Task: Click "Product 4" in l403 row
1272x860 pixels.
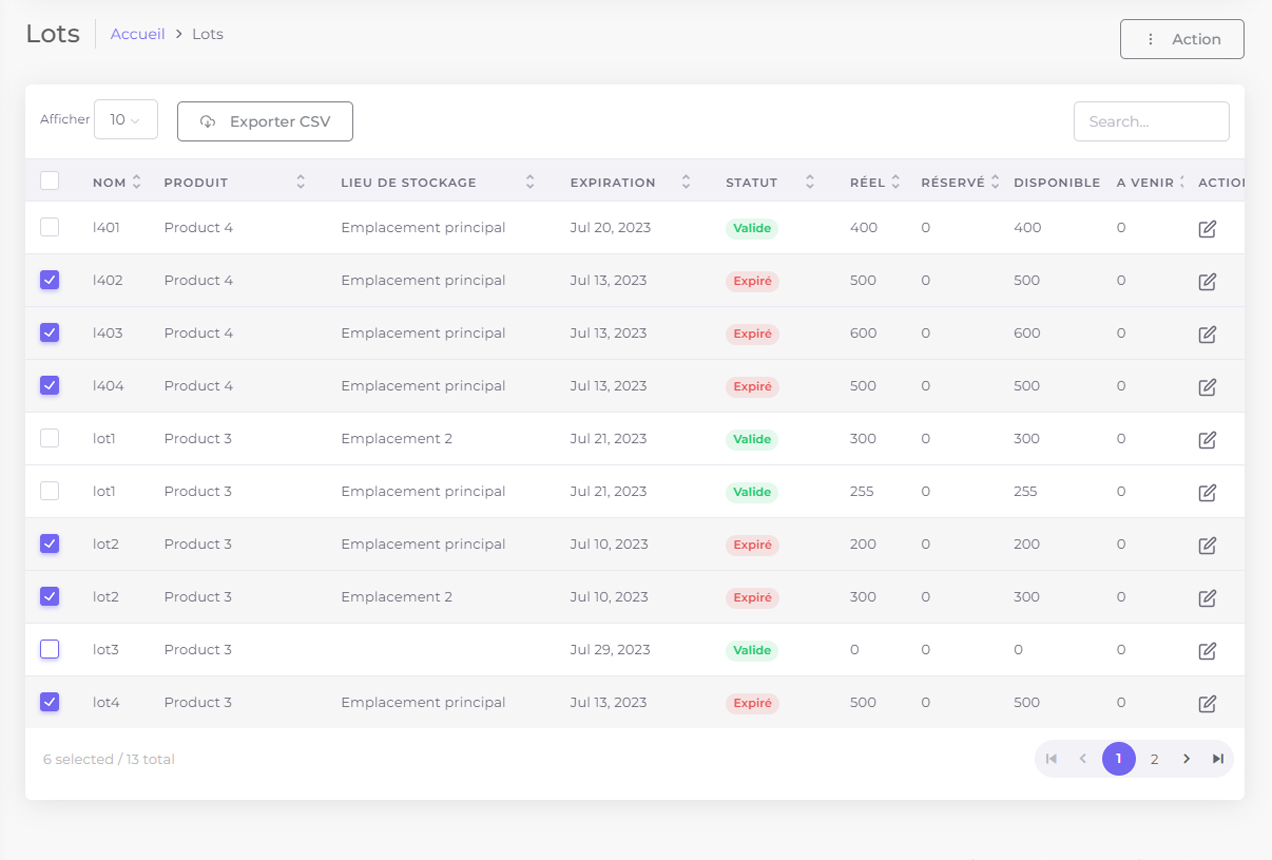Action: 198,333
